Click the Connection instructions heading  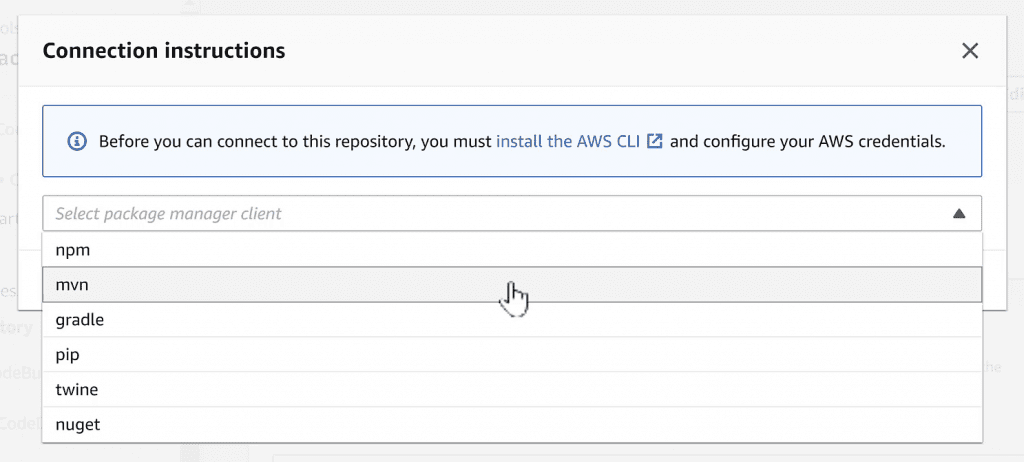[x=164, y=51]
